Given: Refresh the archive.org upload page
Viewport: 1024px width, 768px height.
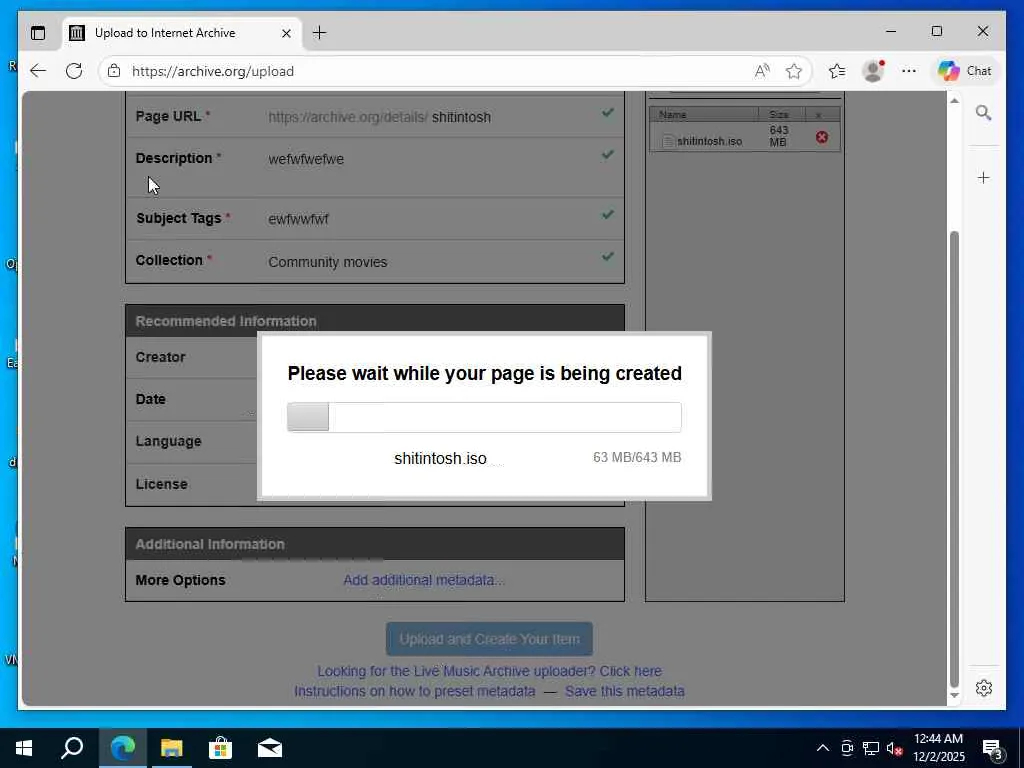Looking at the screenshot, I should pyautogui.click(x=74, y=71).
